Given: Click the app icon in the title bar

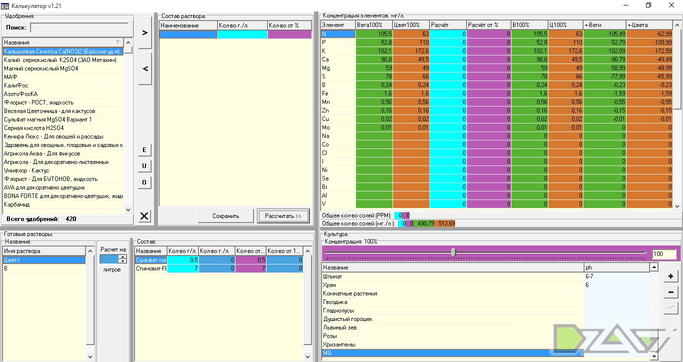Looking at the screenshot, I should pos(5,5).
